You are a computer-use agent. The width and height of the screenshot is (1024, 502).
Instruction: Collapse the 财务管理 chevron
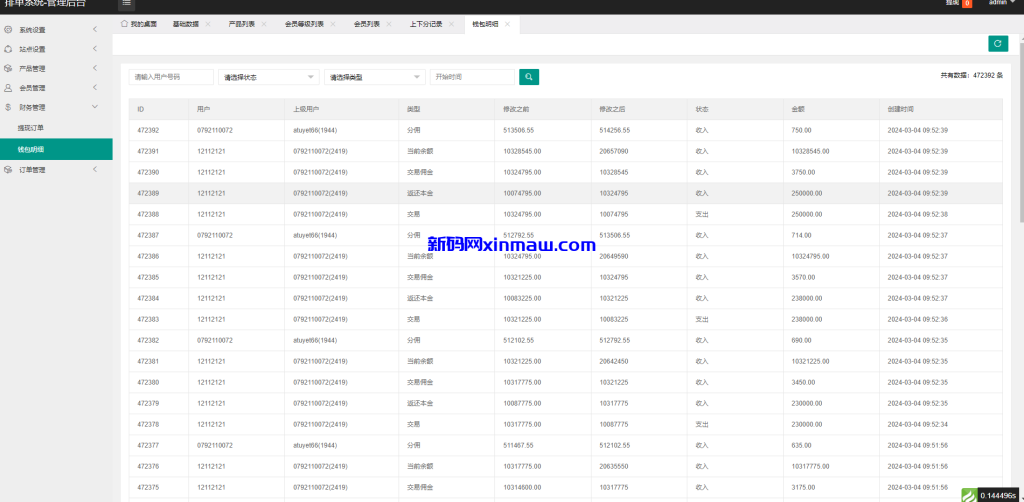click(95, 106)
